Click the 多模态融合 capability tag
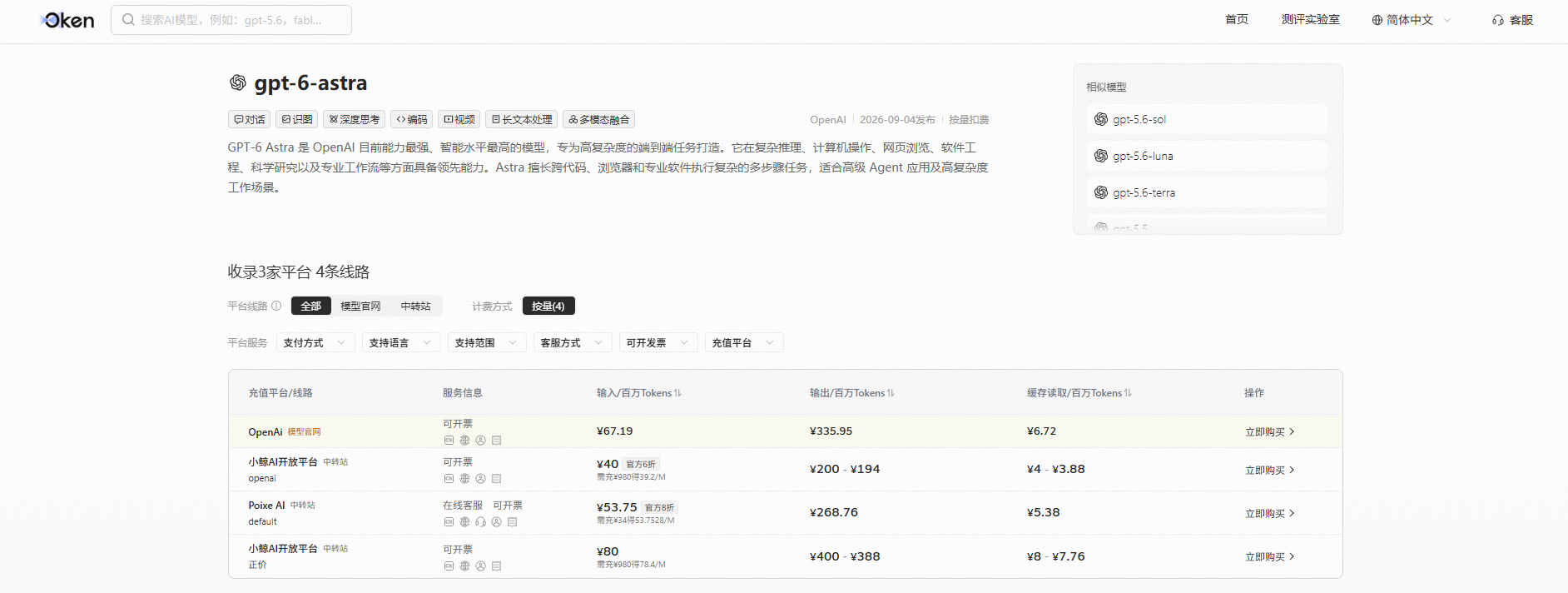The image size is (1568, 593). pos(599,119)
